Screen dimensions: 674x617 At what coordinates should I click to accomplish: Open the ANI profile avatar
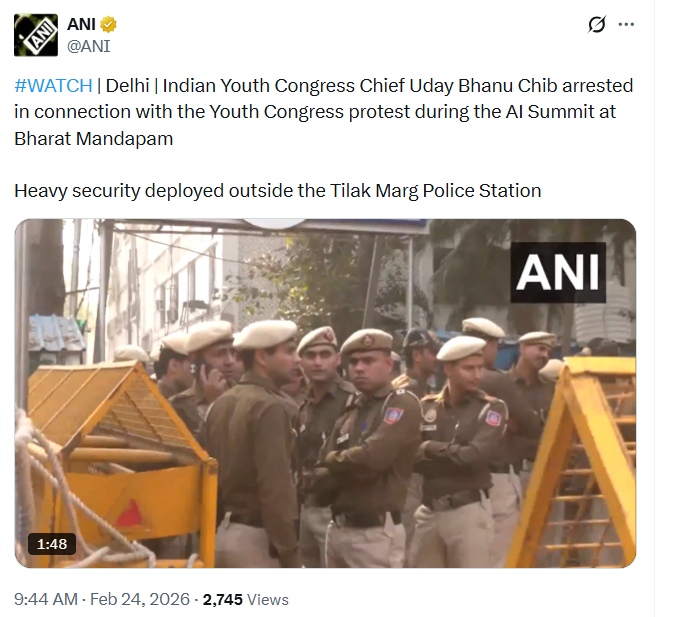coord(36,35)
